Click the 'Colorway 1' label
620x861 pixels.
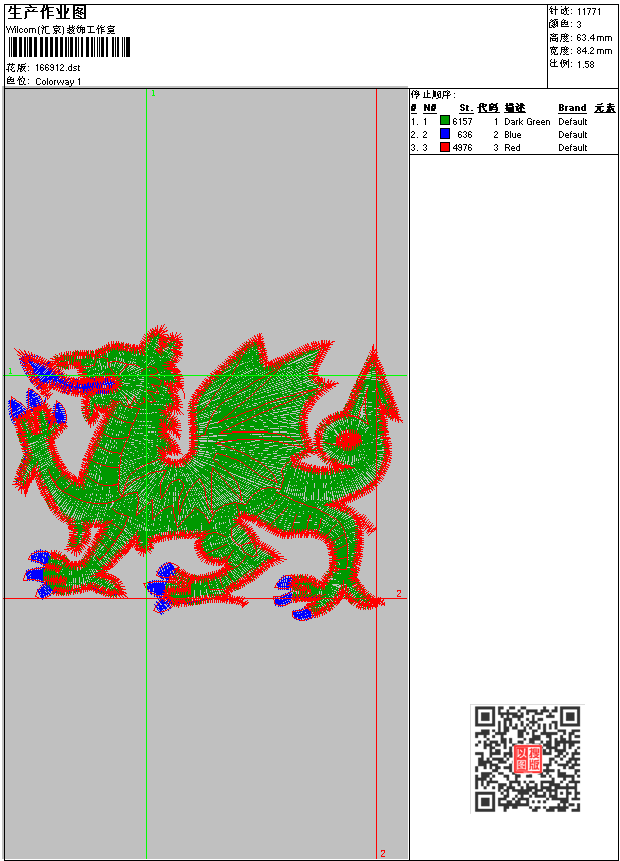58,81
